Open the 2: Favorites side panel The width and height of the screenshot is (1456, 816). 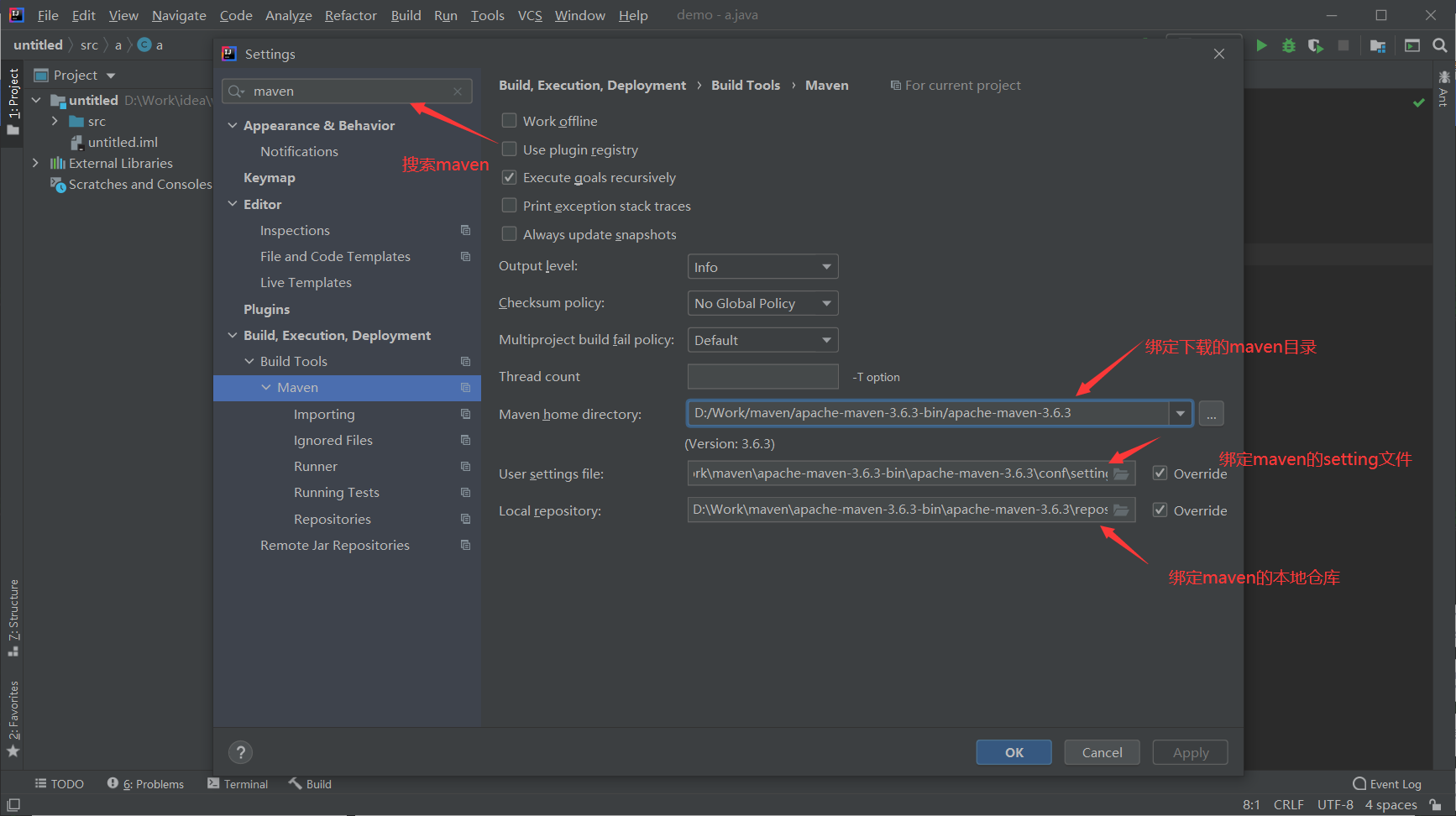13,719
